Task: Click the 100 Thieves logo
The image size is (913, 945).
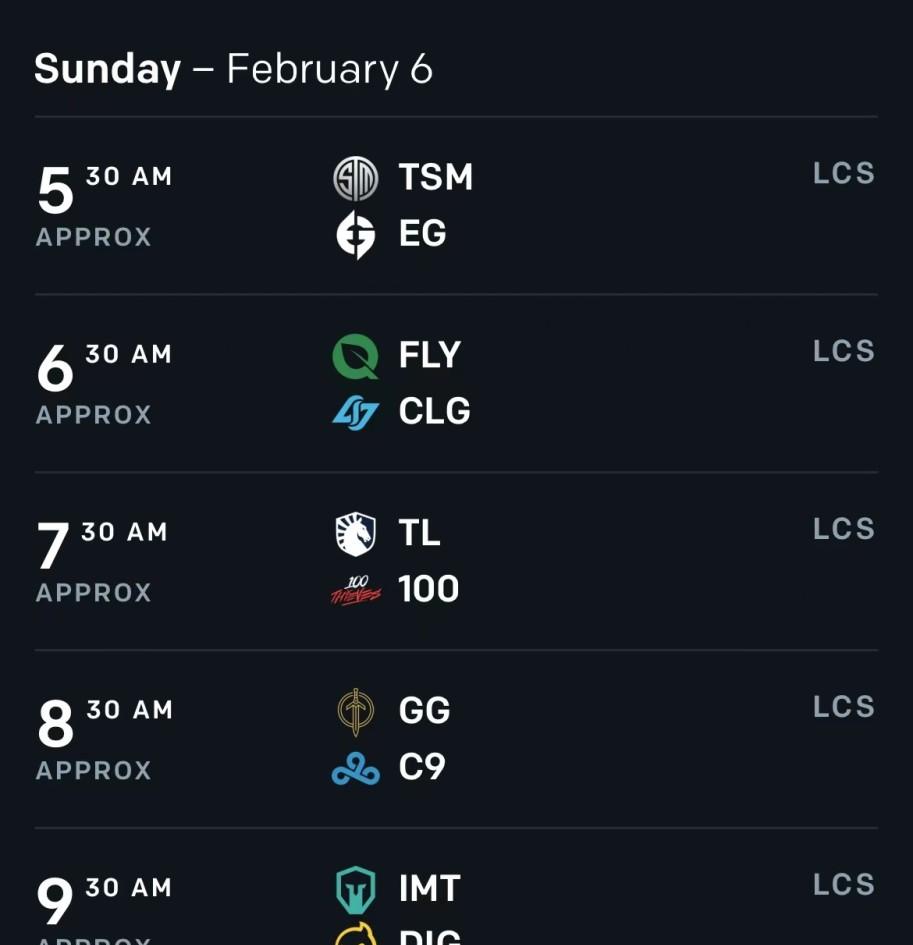Action: click(x=356, y=591)
